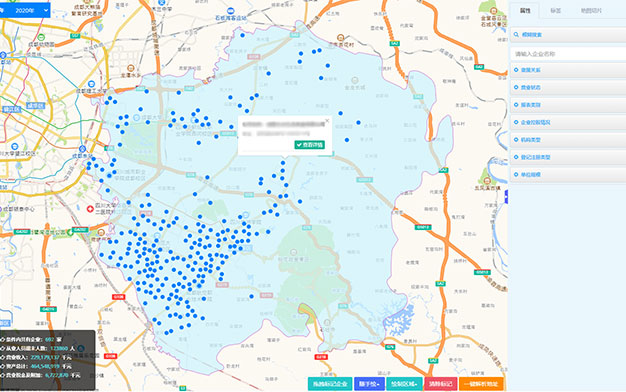Switch to the 标签 tab
Screen dimensions: 626x392
(555, 11)
